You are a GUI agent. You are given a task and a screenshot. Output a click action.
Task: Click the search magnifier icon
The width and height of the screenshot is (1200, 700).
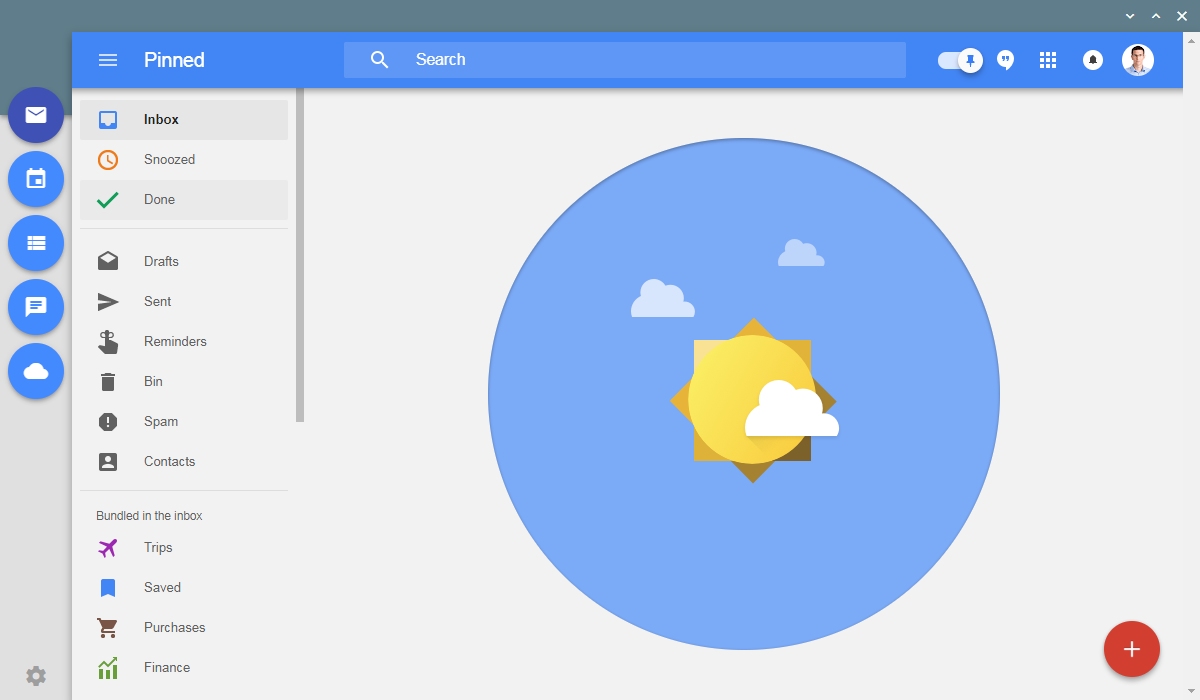[x=379, y=60]
